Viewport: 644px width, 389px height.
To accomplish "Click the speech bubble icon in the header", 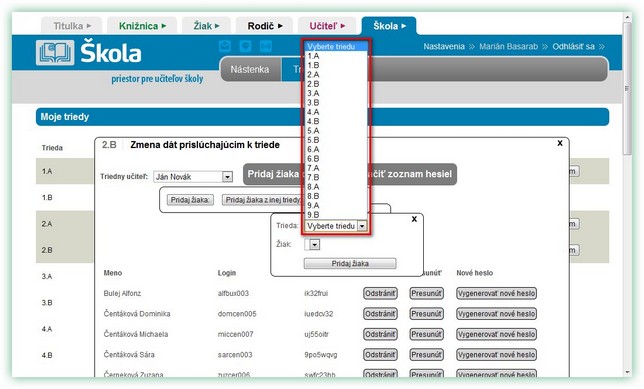I will (x=245, y=46).
